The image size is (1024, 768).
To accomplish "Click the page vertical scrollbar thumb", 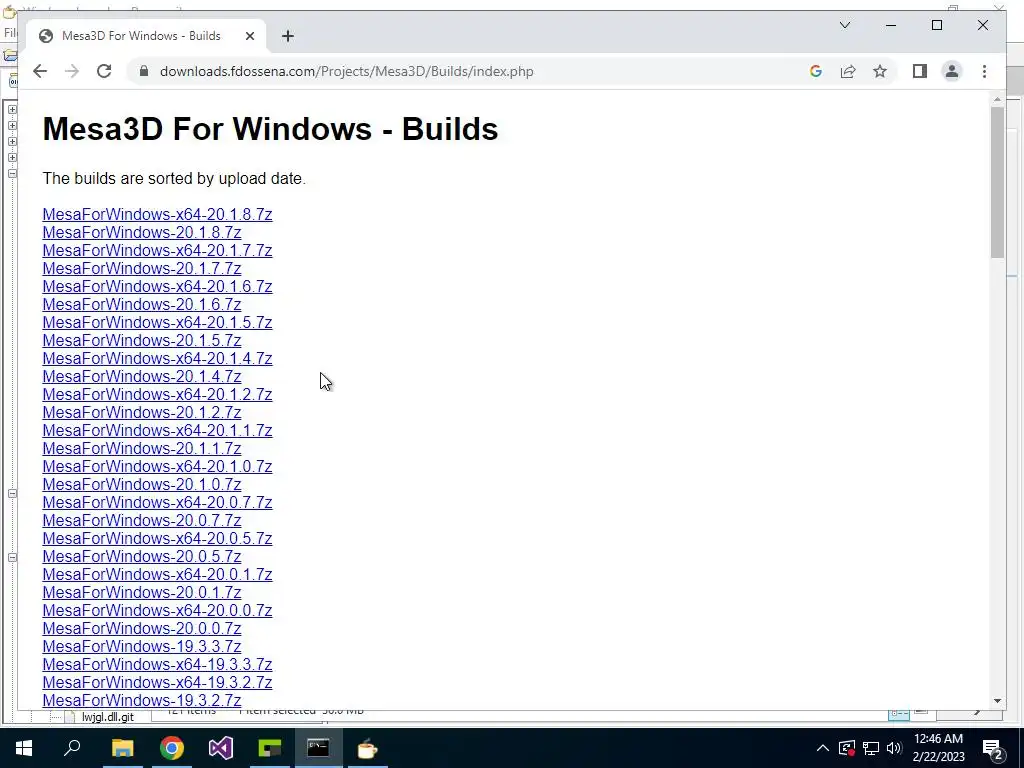I will point(997,182).
